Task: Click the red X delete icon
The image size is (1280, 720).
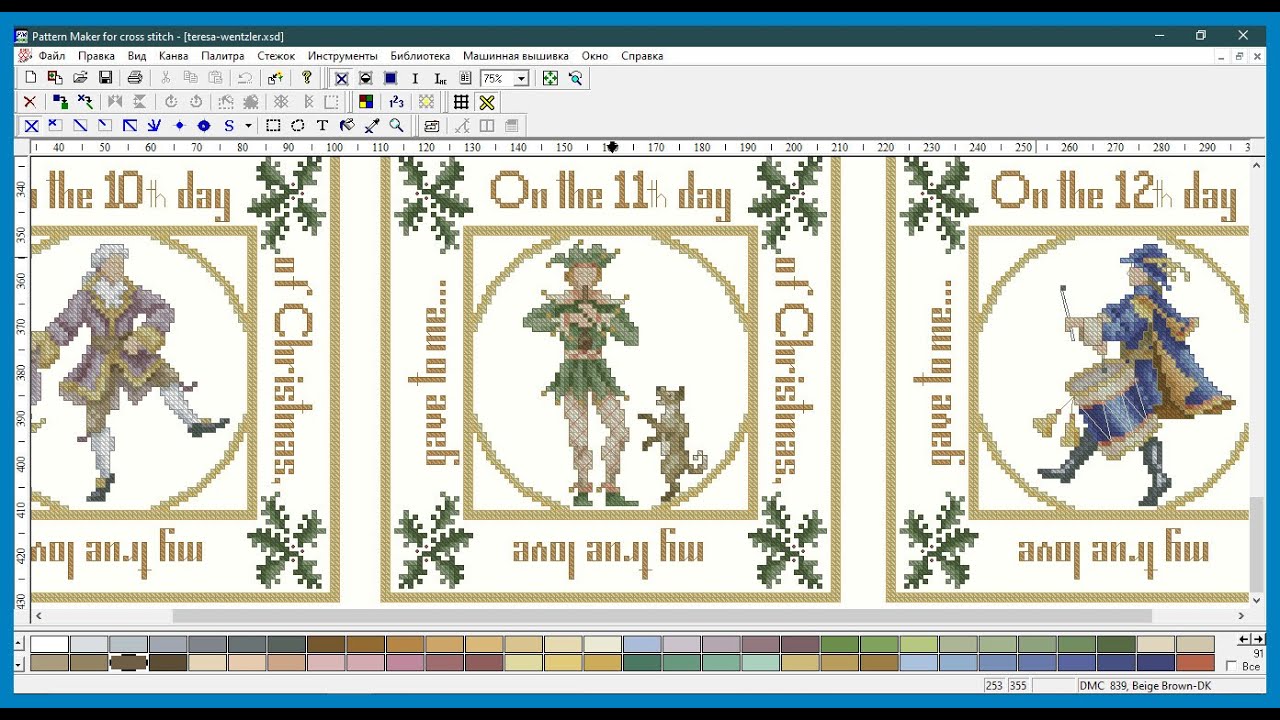Action: (x=30, y=102)
